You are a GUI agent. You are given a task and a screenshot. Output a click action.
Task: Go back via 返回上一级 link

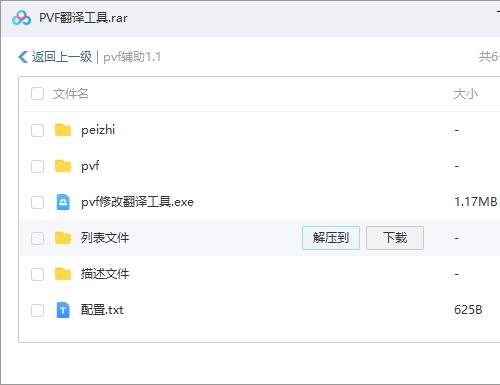pos(62,57)
